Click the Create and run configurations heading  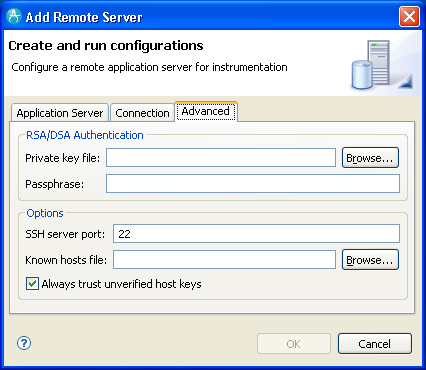click(x=106, y=46)
